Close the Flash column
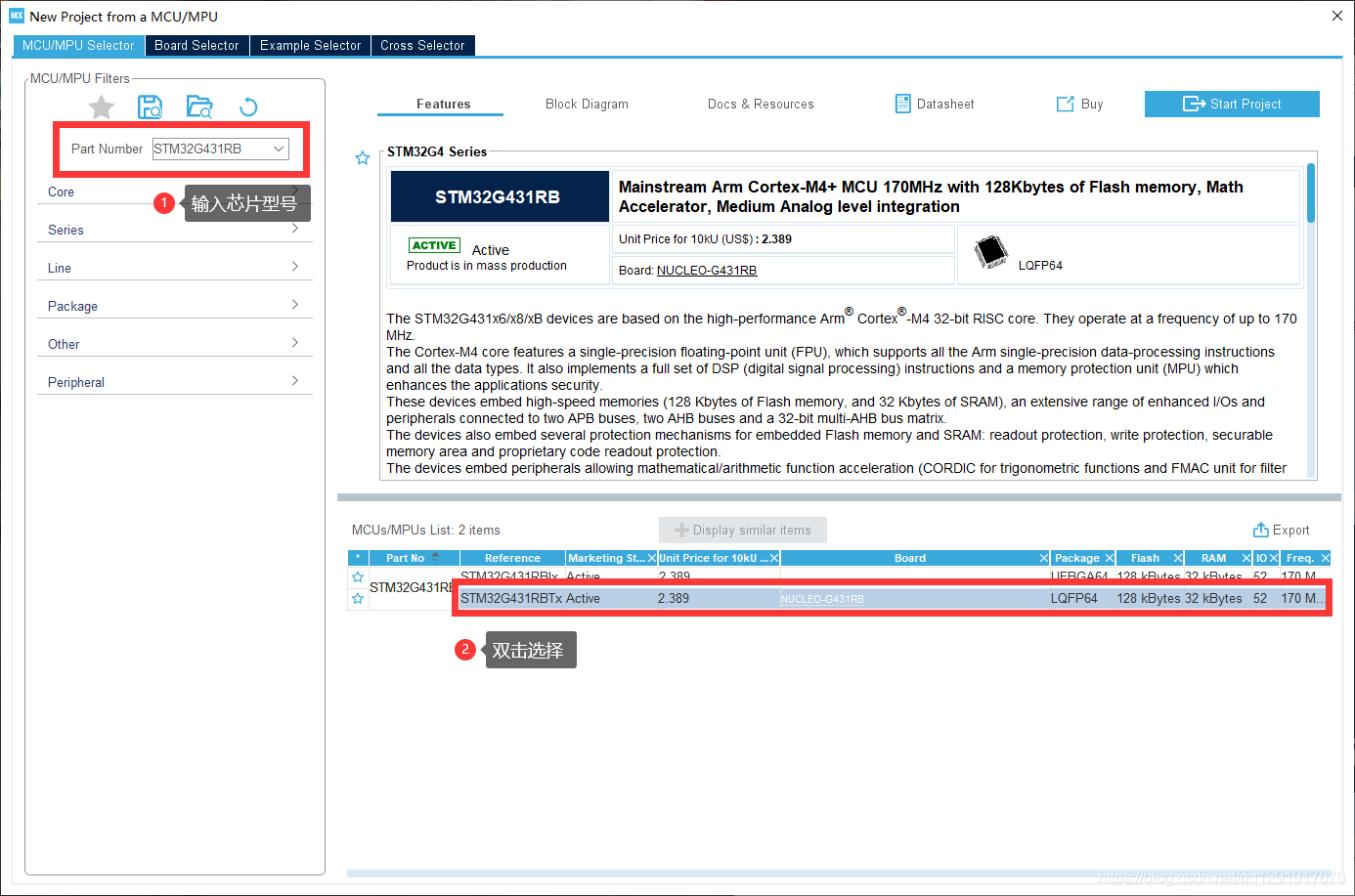The height and width of the screenshot is (896, 1355). [1178, 558]
